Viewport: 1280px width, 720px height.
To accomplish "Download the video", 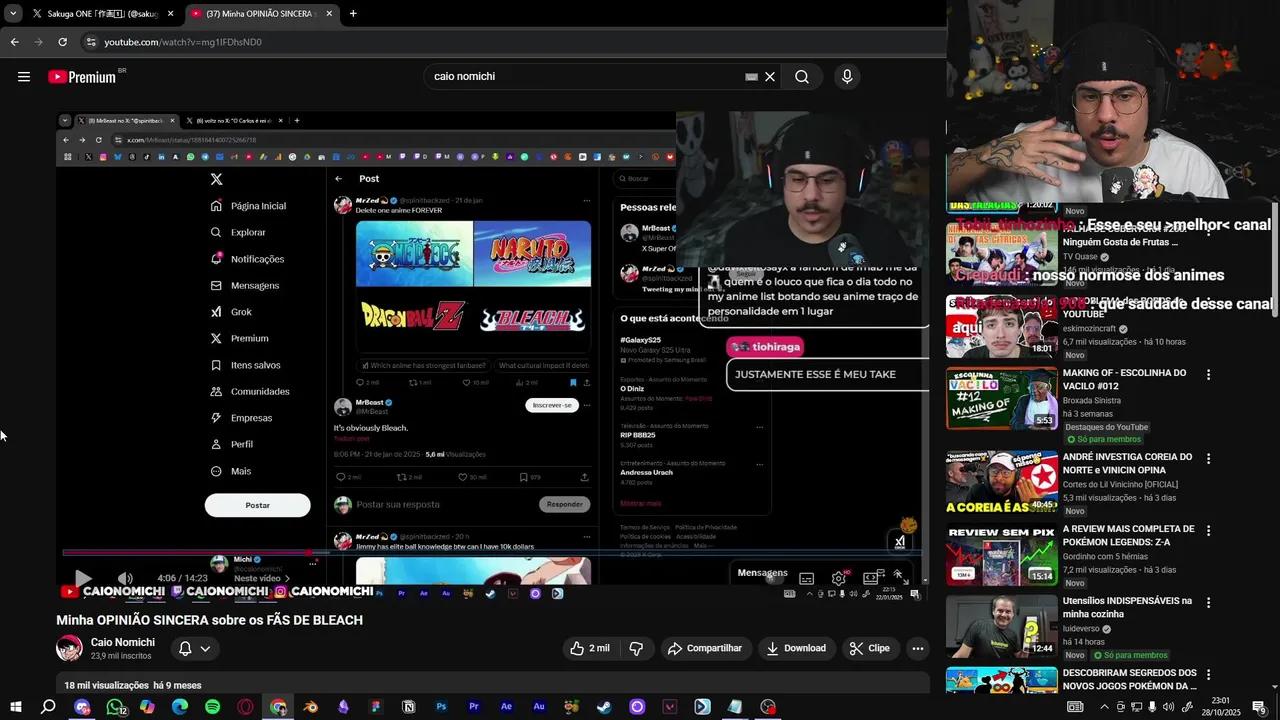I will pos(796,648).
